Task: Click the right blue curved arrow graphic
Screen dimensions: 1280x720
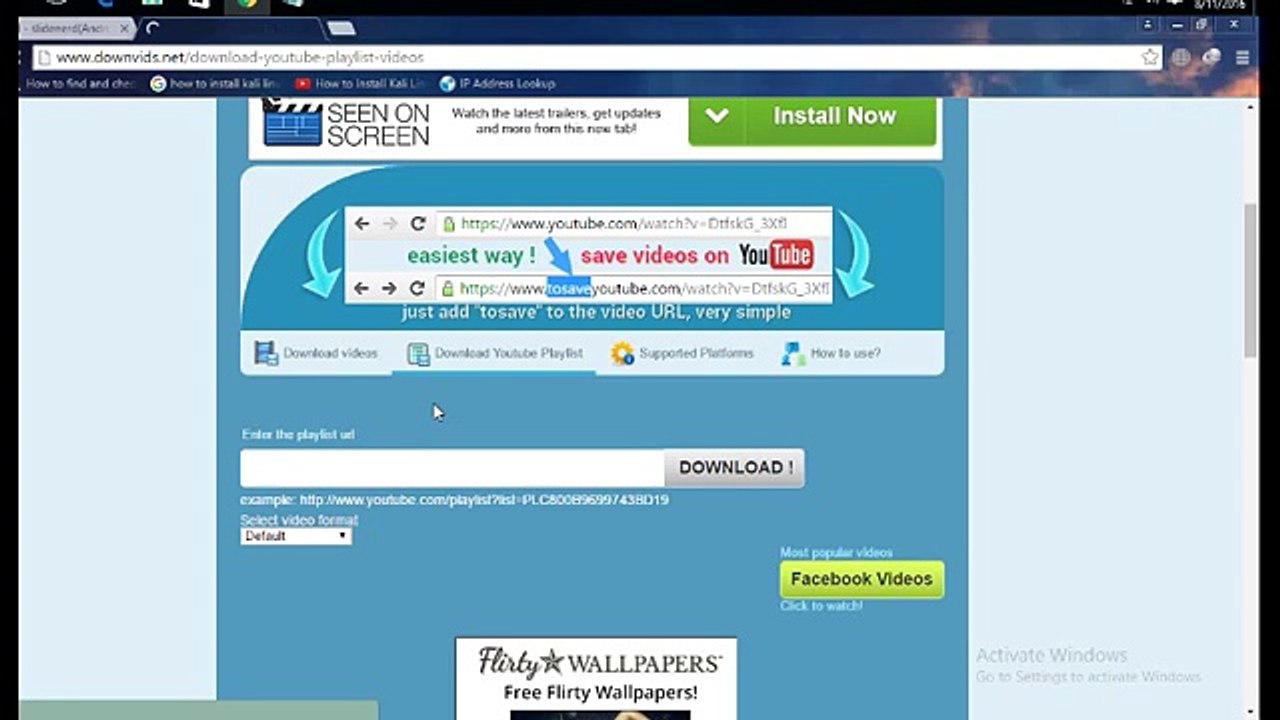Action: [x=853, y=257]
